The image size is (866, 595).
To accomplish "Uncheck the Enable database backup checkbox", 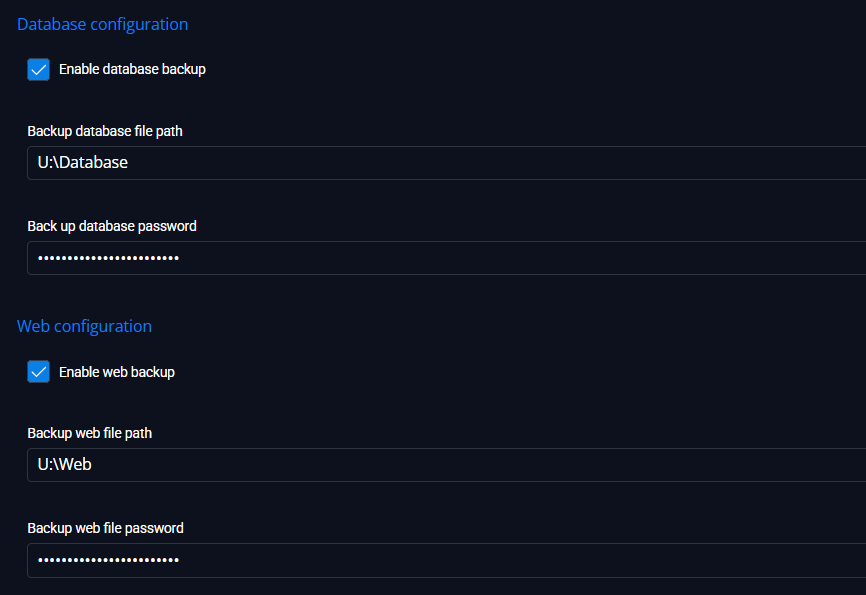I will coord(39,70).
